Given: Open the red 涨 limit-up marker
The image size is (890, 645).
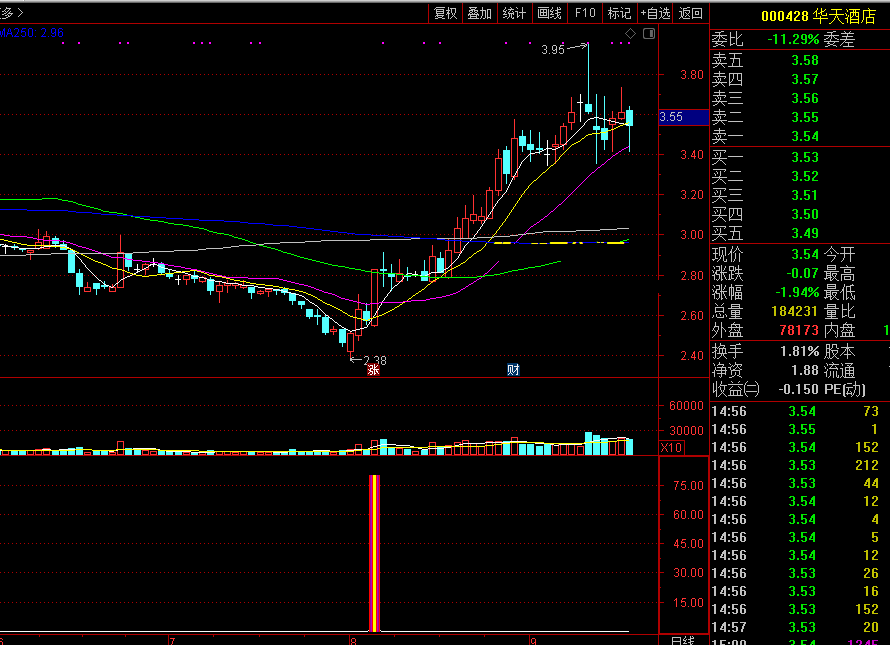Looking at the screenshot, I should pos(373,370).
